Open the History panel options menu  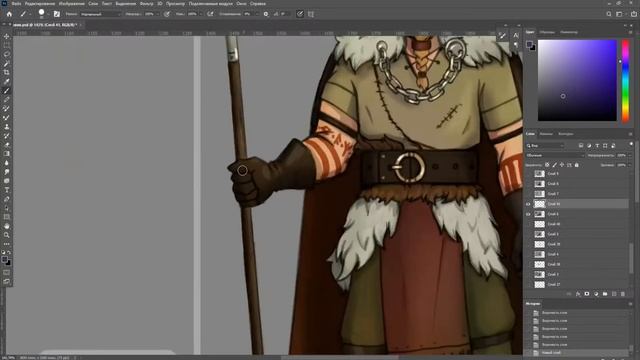click(631, 304)
